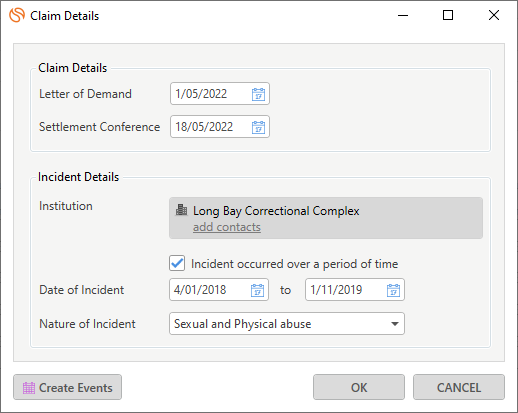Uncheck Incident occurred over a period of time
Image resolution: width=518 pixels, height=413 pixels.
(177, 263)
